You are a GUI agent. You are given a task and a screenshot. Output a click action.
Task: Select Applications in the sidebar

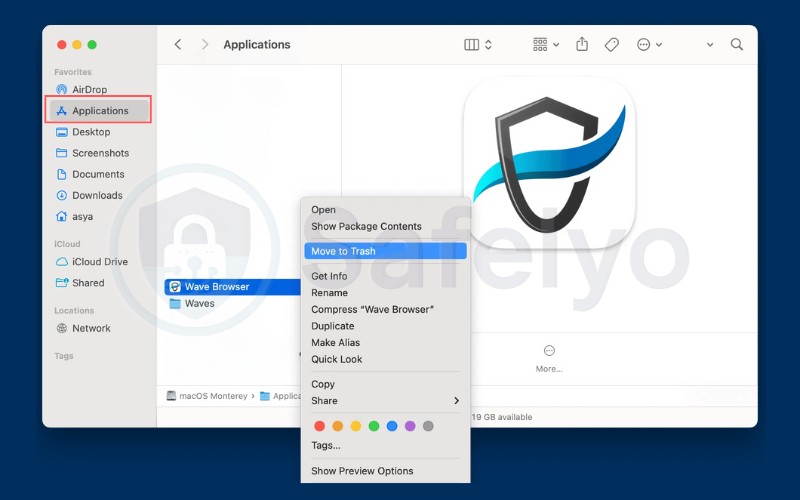point(99,111)
